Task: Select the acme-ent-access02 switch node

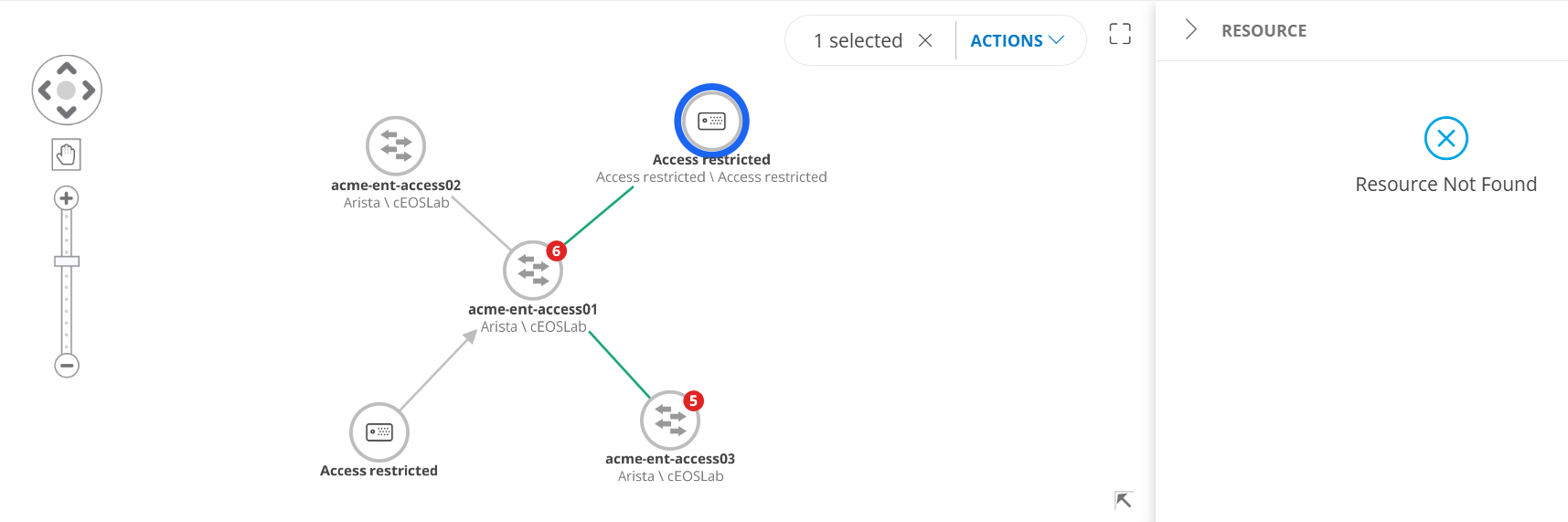Action: pyautogui.click(x=396, y=145)
